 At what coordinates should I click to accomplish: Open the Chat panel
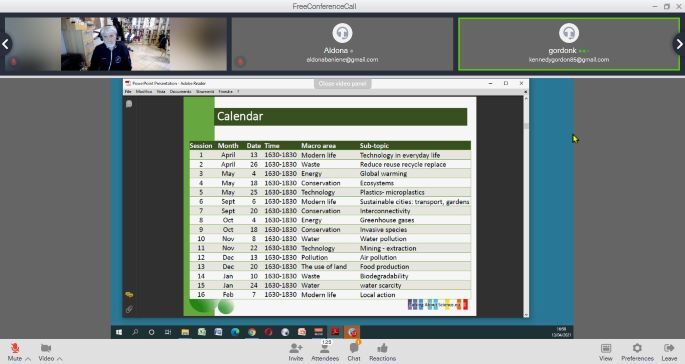pos(354,352)
